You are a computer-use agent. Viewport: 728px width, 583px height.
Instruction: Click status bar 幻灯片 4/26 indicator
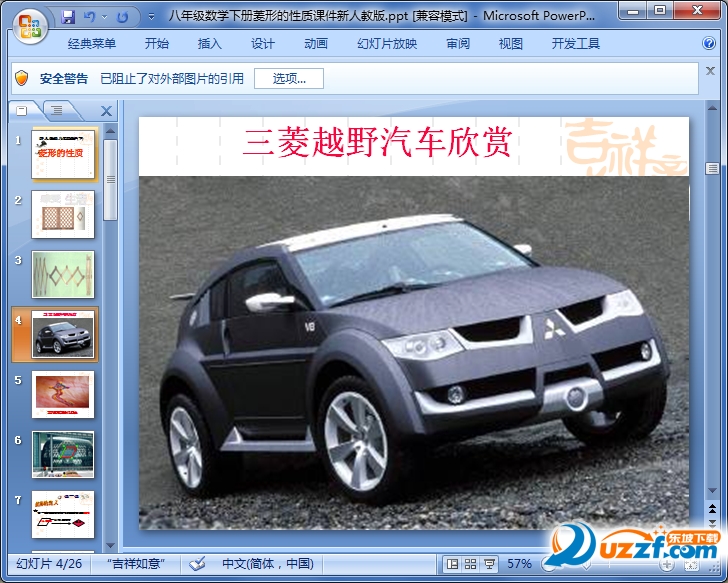click(x=49, y=564)
